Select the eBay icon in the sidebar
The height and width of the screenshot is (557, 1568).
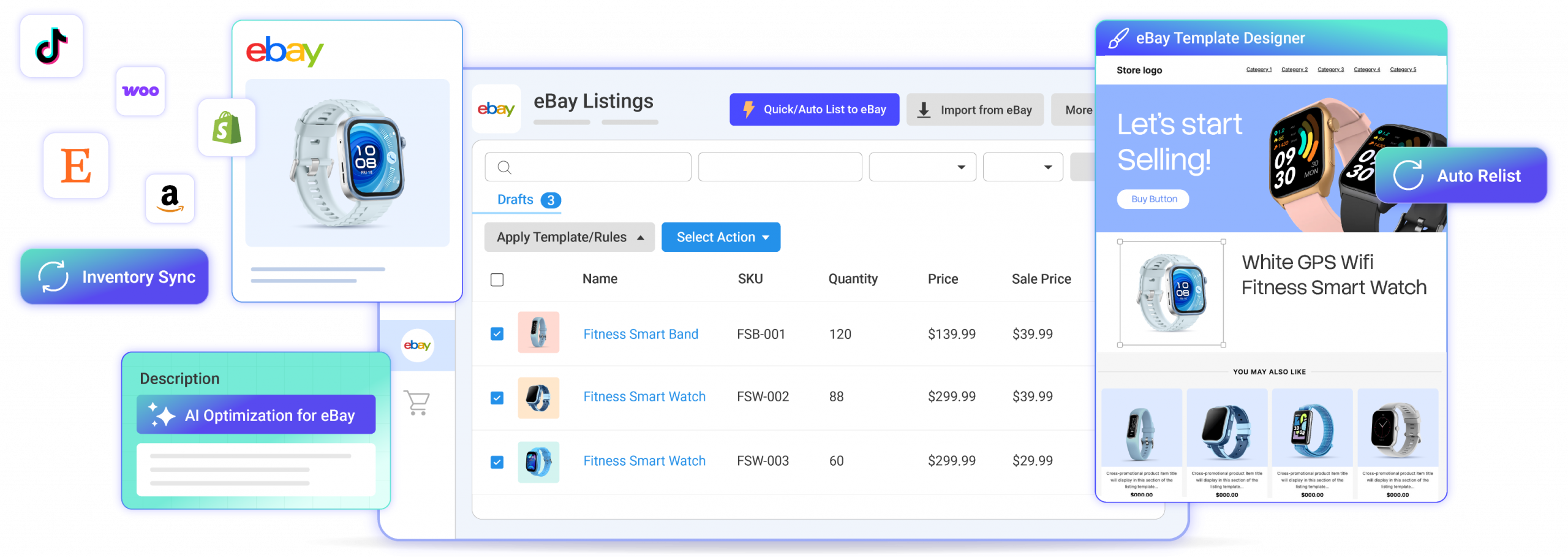(417, 345)
